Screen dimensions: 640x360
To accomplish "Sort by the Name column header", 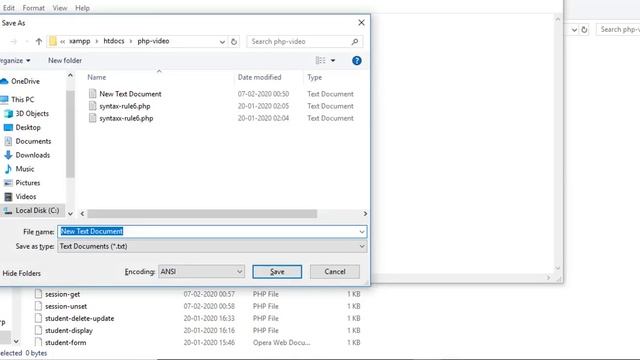I will (97, 77).
